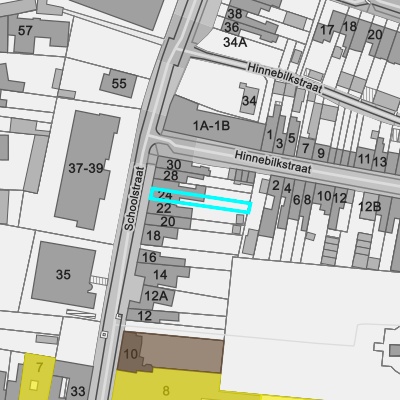Click building labeled 1A-1B
Screen dimensions: 400x400
click(211, 126)
